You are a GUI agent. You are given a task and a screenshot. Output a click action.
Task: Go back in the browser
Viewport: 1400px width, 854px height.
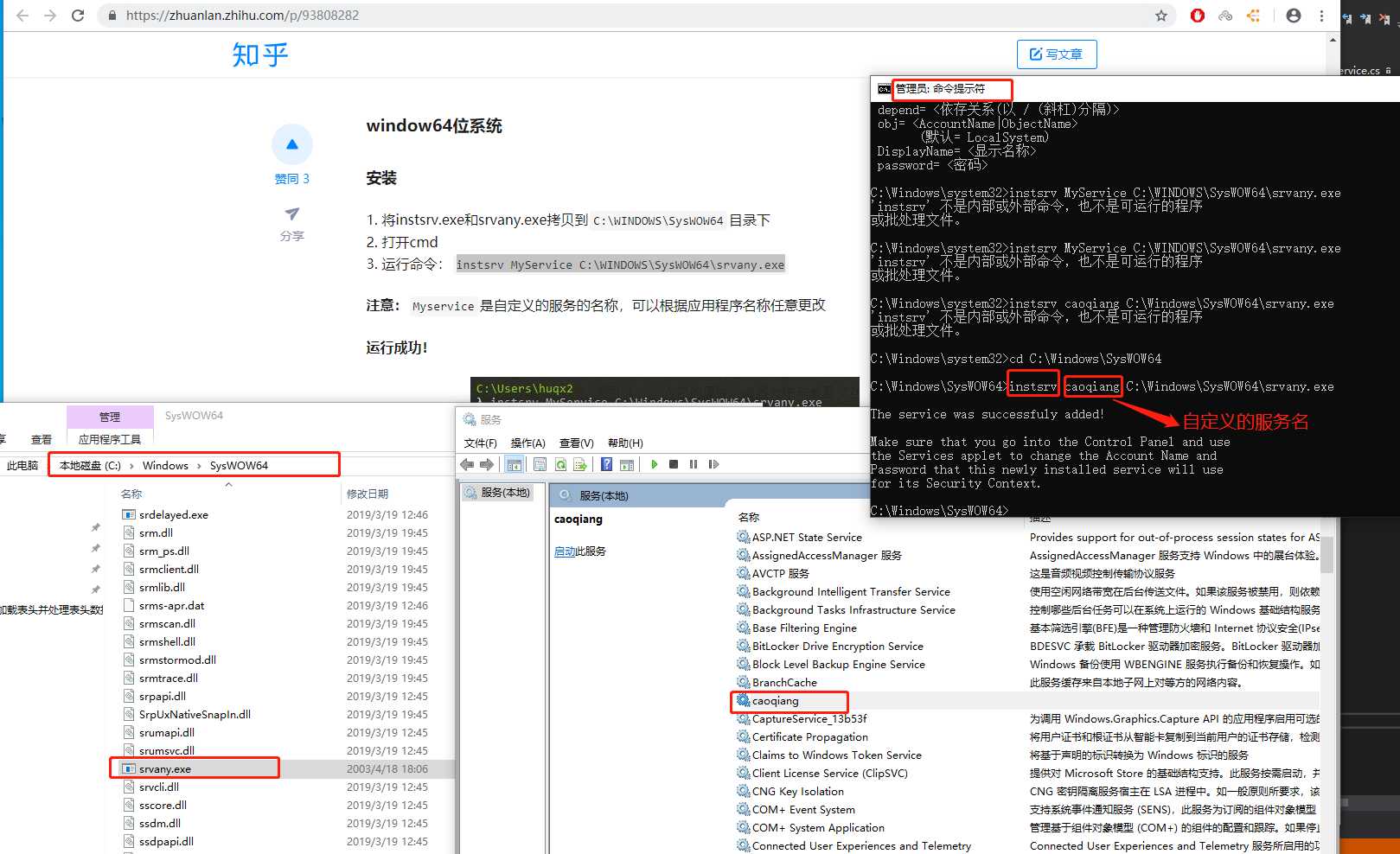coord(22,16)
